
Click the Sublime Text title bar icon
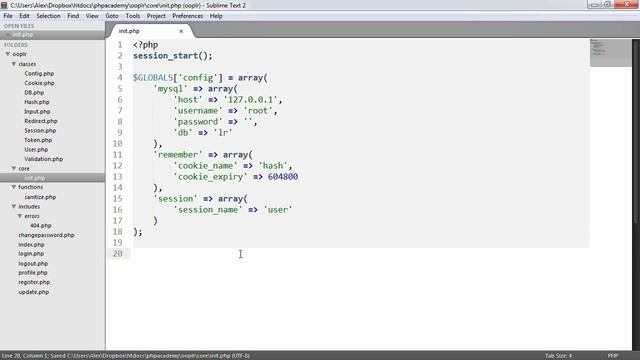pyautogui.click(x=4, y=5)
